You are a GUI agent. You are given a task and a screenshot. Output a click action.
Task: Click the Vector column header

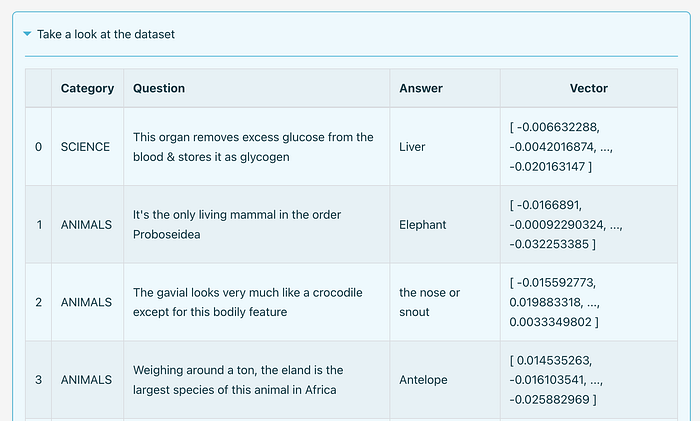[x=588, y=88]
